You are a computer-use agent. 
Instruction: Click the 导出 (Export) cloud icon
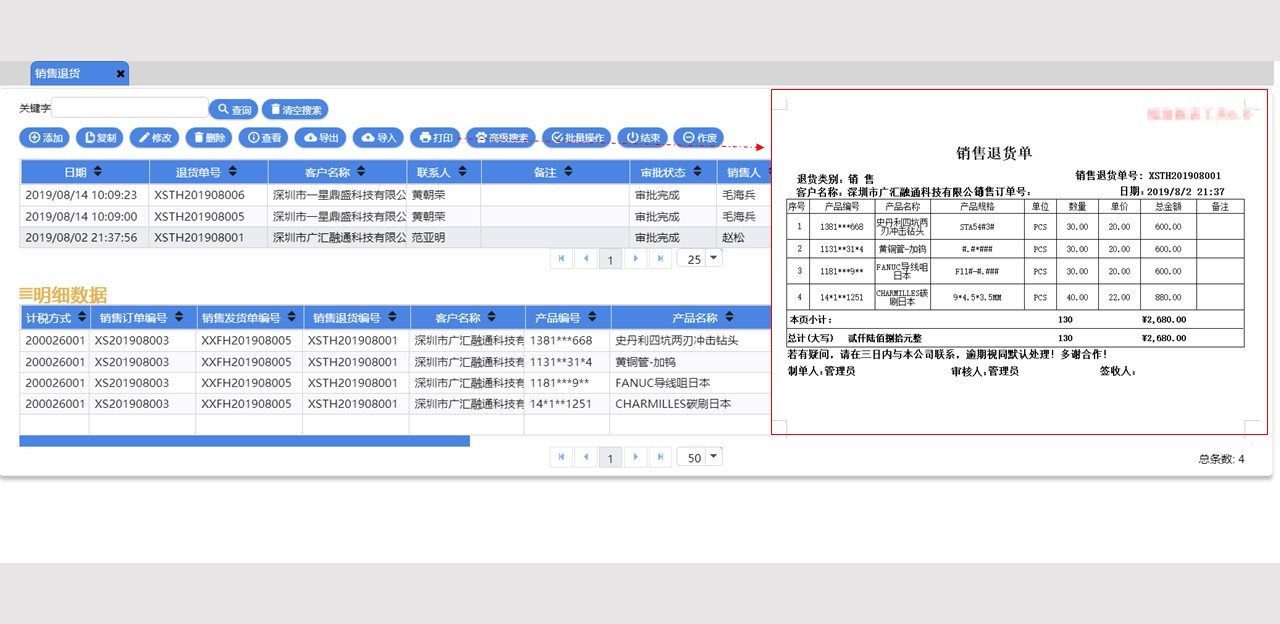[318, 138]
